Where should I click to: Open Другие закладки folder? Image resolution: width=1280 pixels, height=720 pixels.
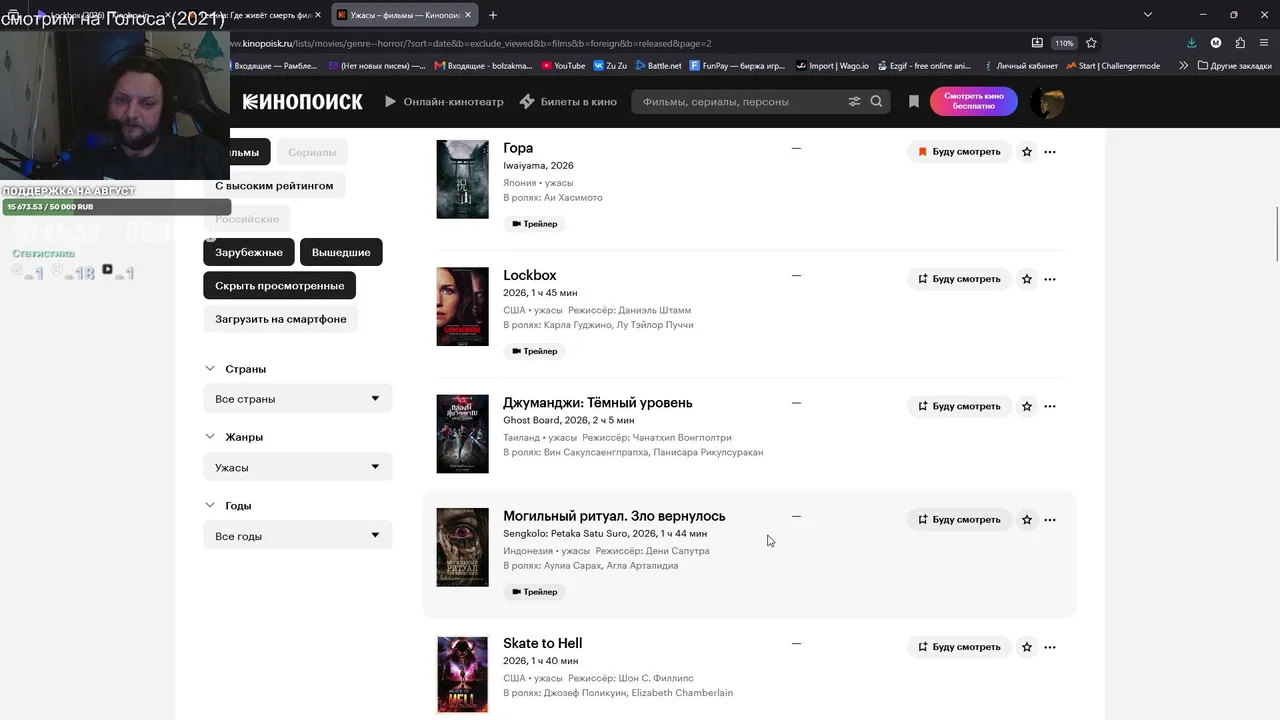pos(1234,66)
